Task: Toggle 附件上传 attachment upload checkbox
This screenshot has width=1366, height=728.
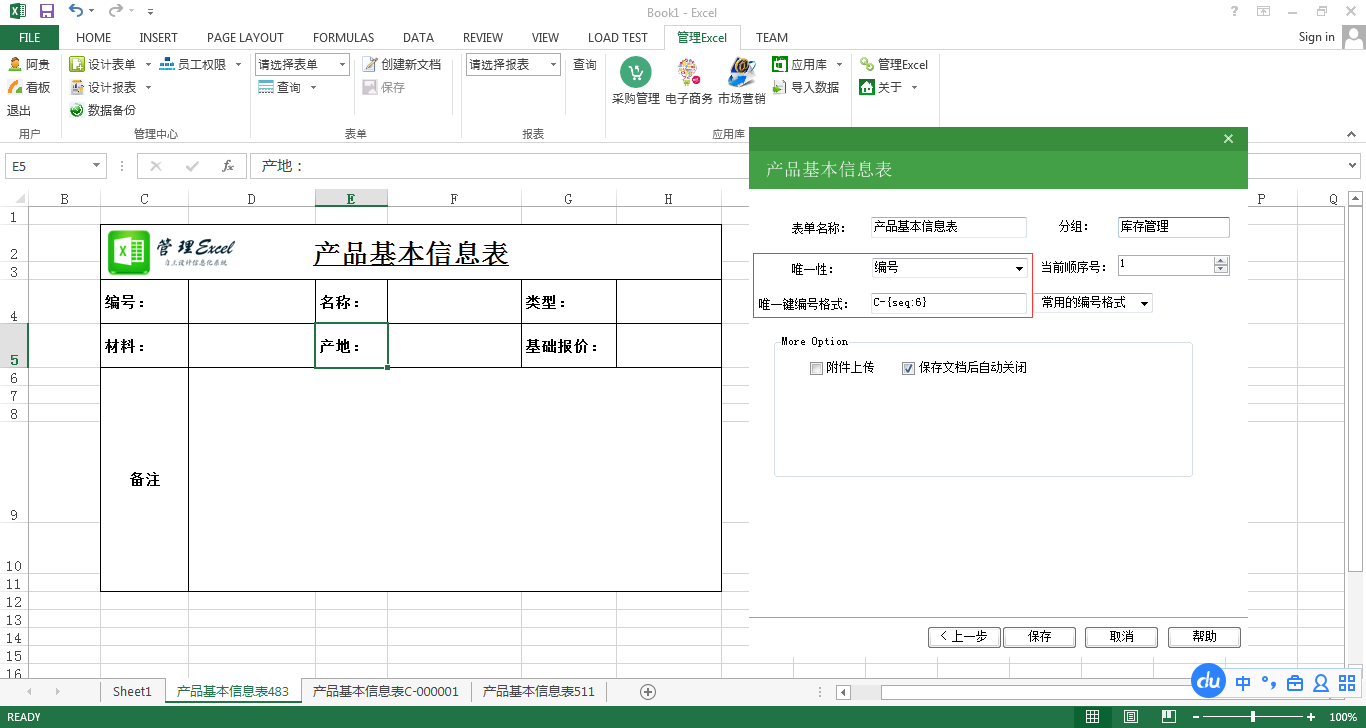Action: [816, 368]
